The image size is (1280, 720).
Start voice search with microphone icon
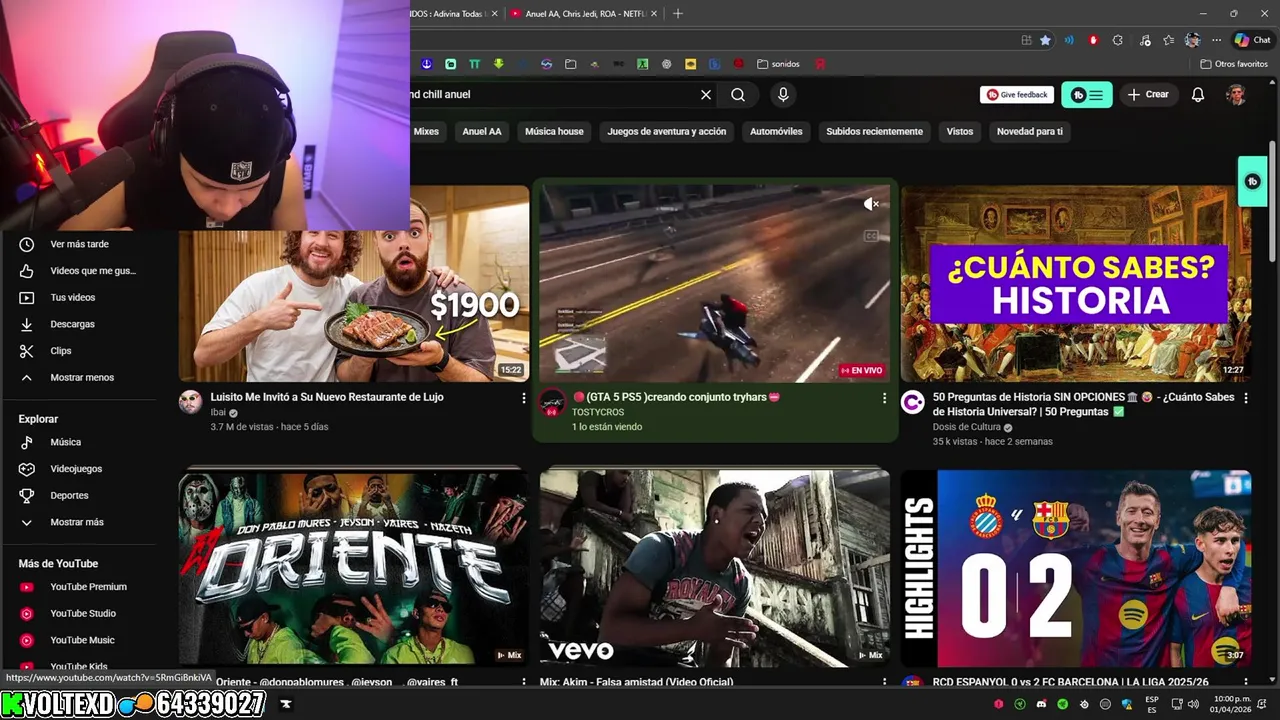(783, 94)
